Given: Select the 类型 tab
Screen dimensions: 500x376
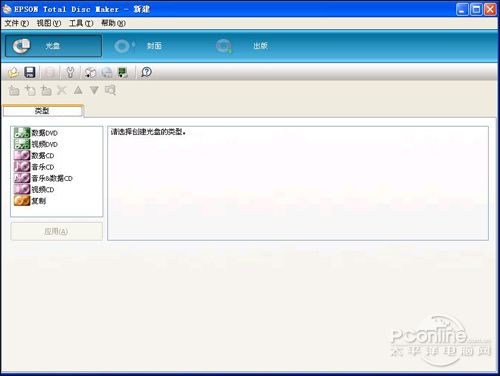Looking at the screenshot, I should click(42, 111).
